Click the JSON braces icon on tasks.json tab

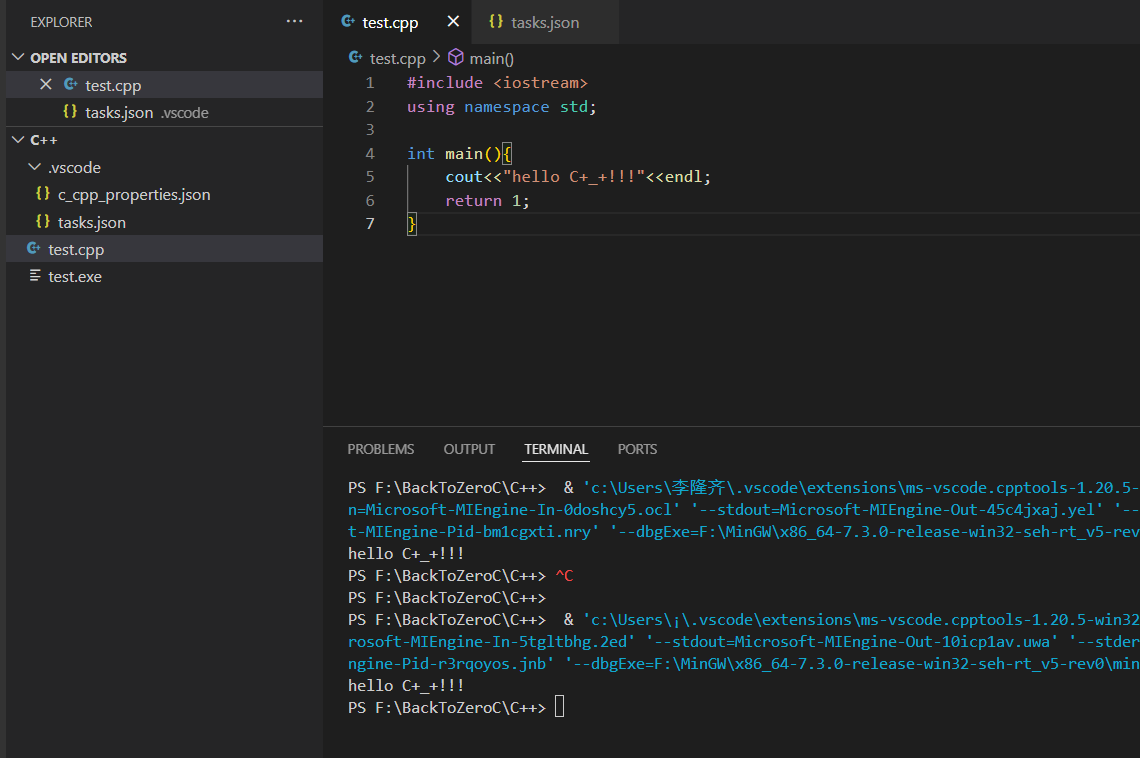click(x=496, y=22)
